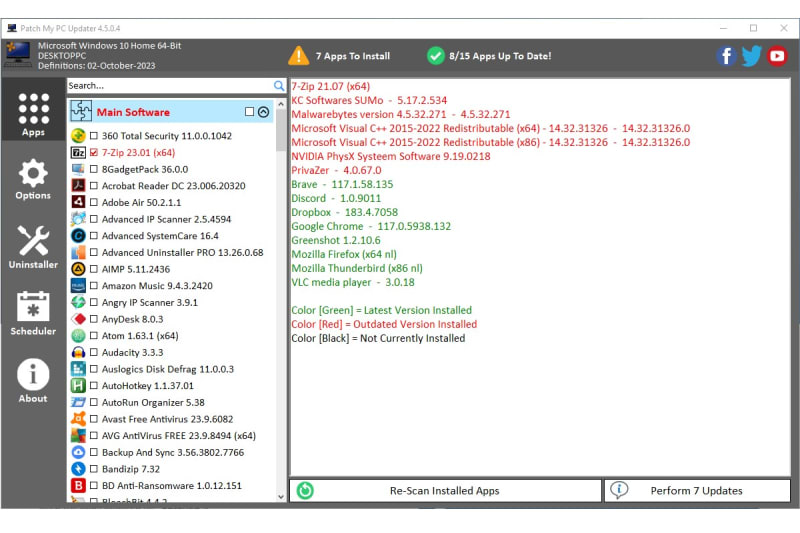Viewport: 800px width, 533px height.
Task: Collapse the Main Software category
Action: (x=263, y=112)
